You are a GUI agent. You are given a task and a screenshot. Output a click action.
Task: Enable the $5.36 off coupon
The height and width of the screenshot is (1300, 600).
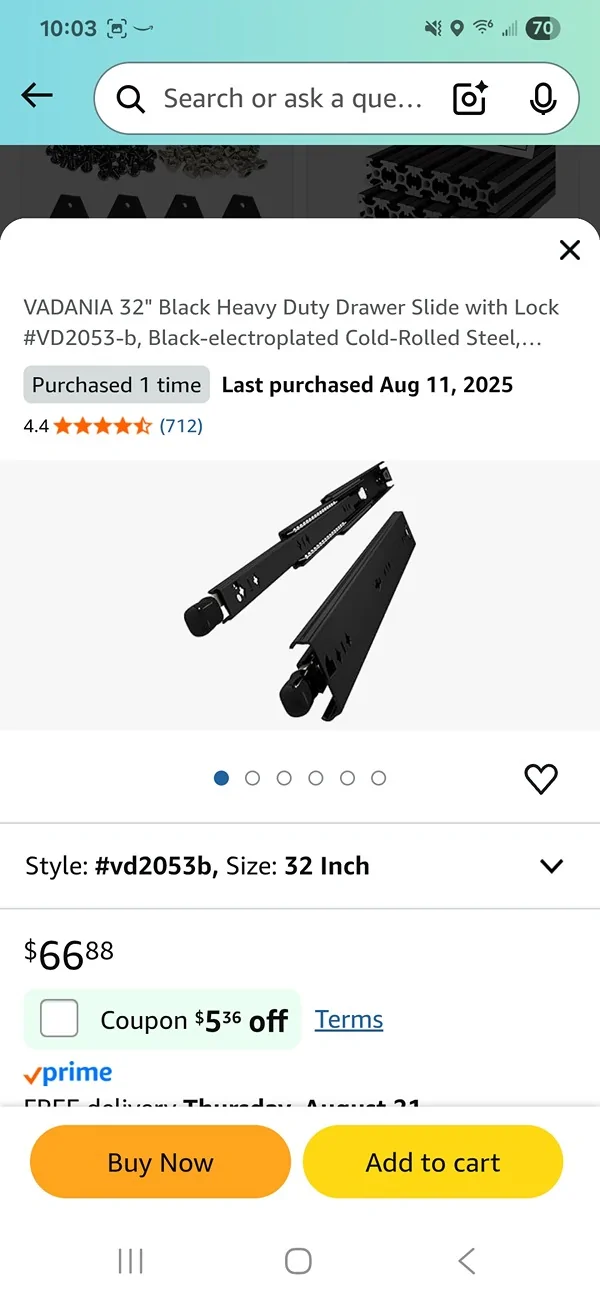coord(59,1018)
